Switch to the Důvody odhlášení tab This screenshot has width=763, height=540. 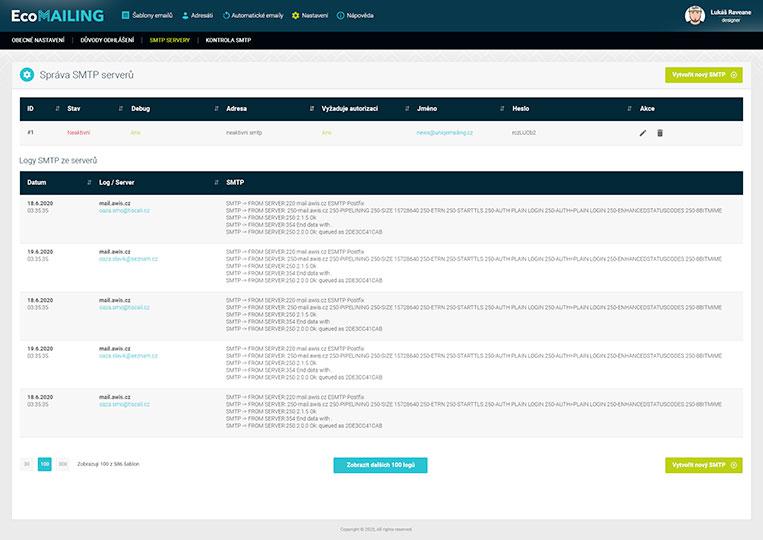tap(107, 40)
